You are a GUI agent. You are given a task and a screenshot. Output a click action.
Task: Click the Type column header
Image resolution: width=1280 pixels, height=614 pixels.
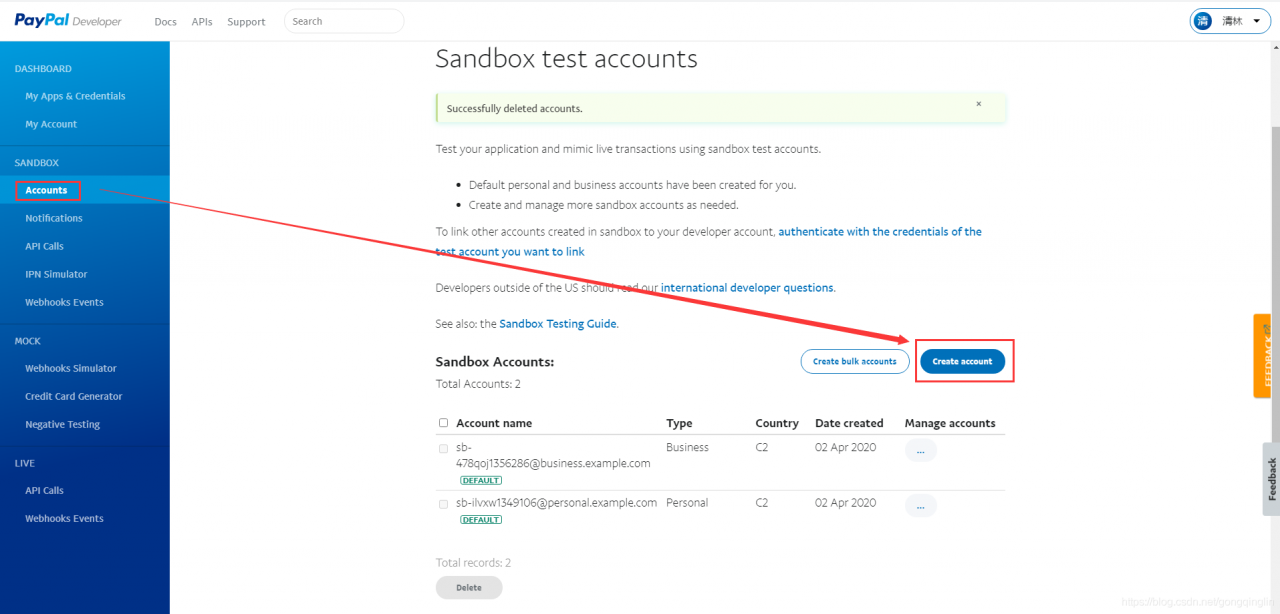(679, 423)
